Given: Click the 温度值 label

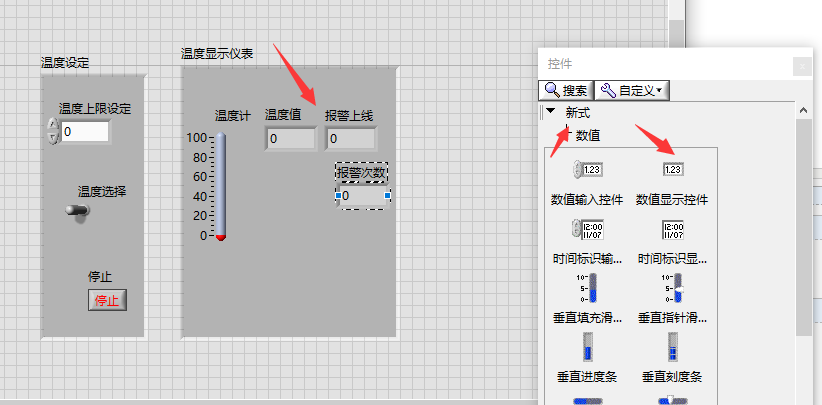Looking at the screenshot, I should (x=283, y=115).
